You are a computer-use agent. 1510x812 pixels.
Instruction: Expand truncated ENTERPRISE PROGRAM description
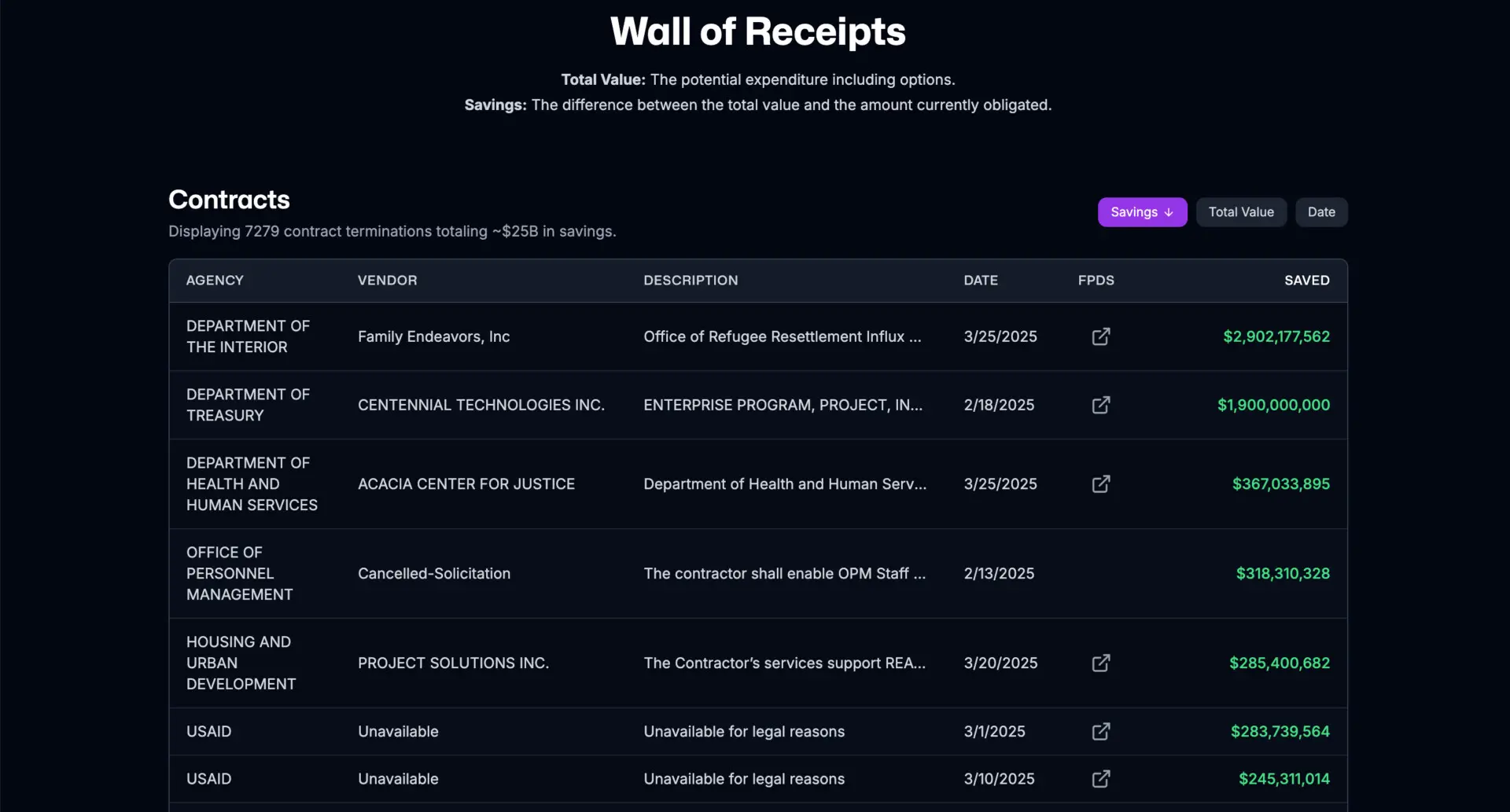(783, 405)
